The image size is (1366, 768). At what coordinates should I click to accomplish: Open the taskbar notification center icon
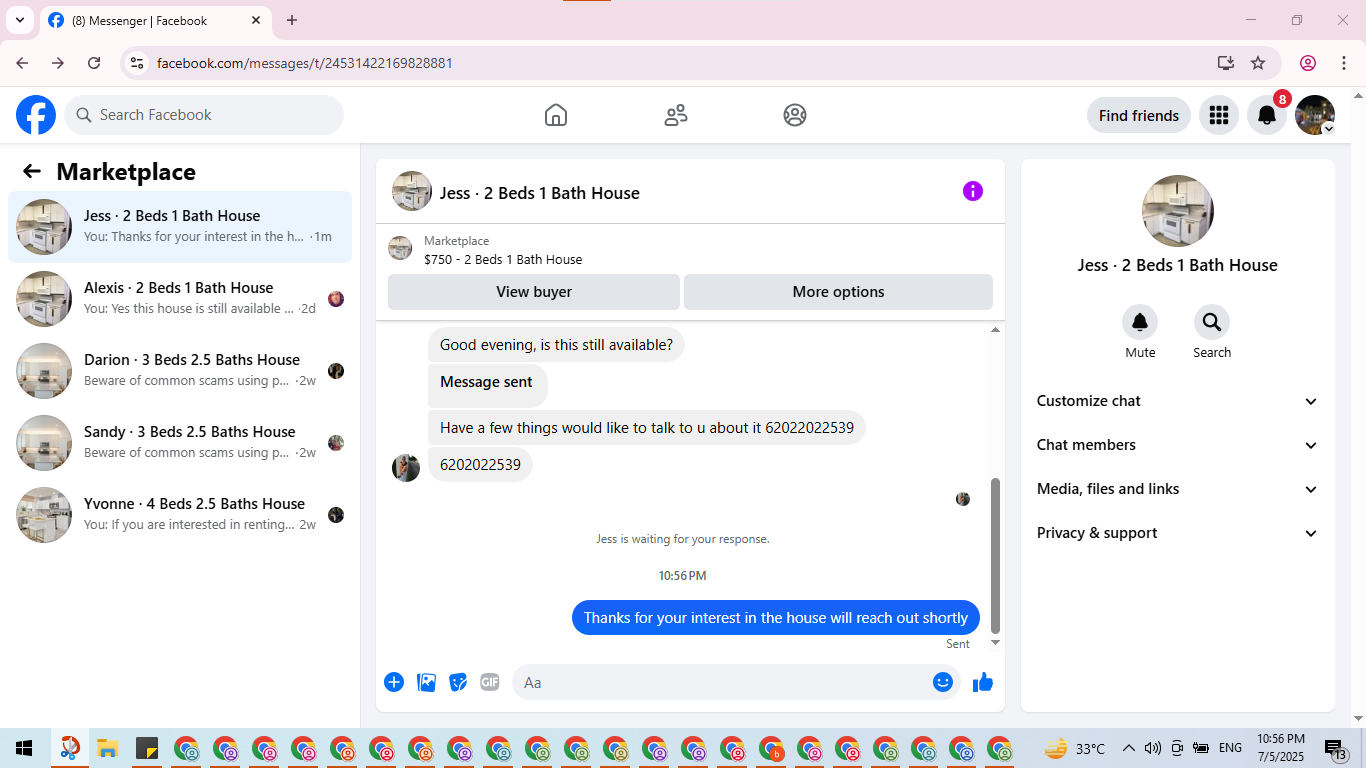click(1335, 748)
